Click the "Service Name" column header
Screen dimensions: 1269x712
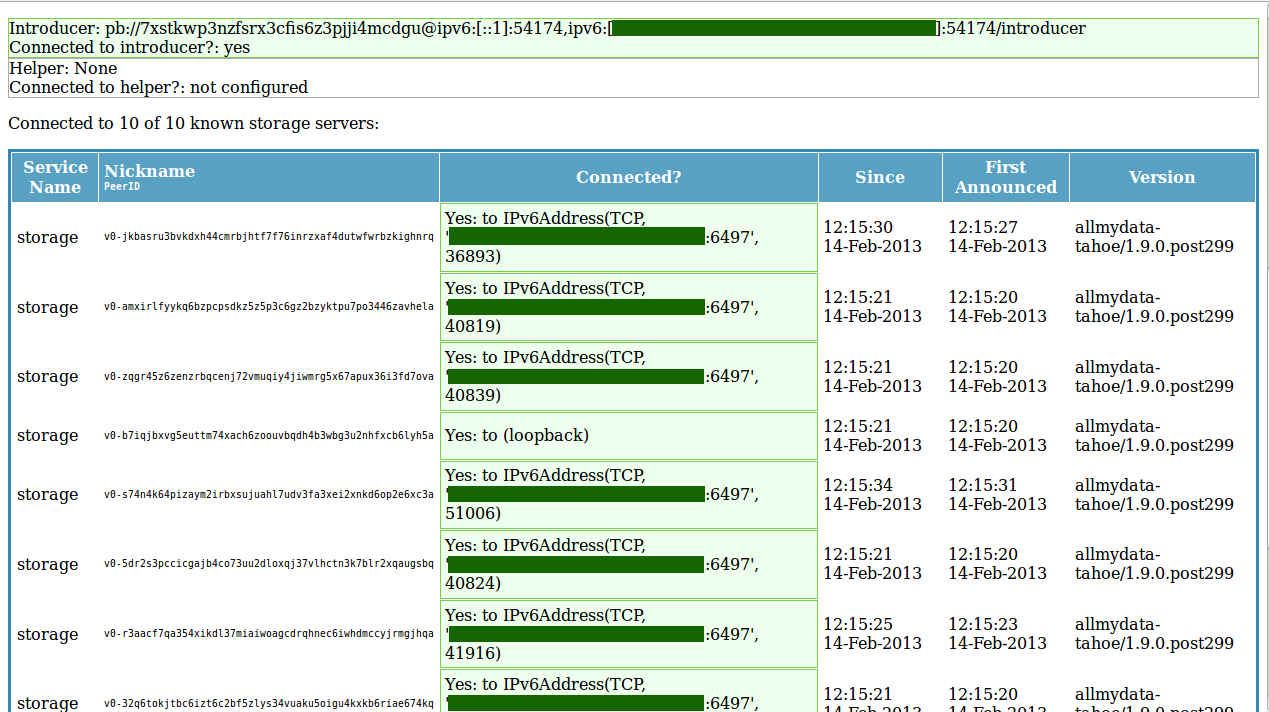[x=55, y=177]
